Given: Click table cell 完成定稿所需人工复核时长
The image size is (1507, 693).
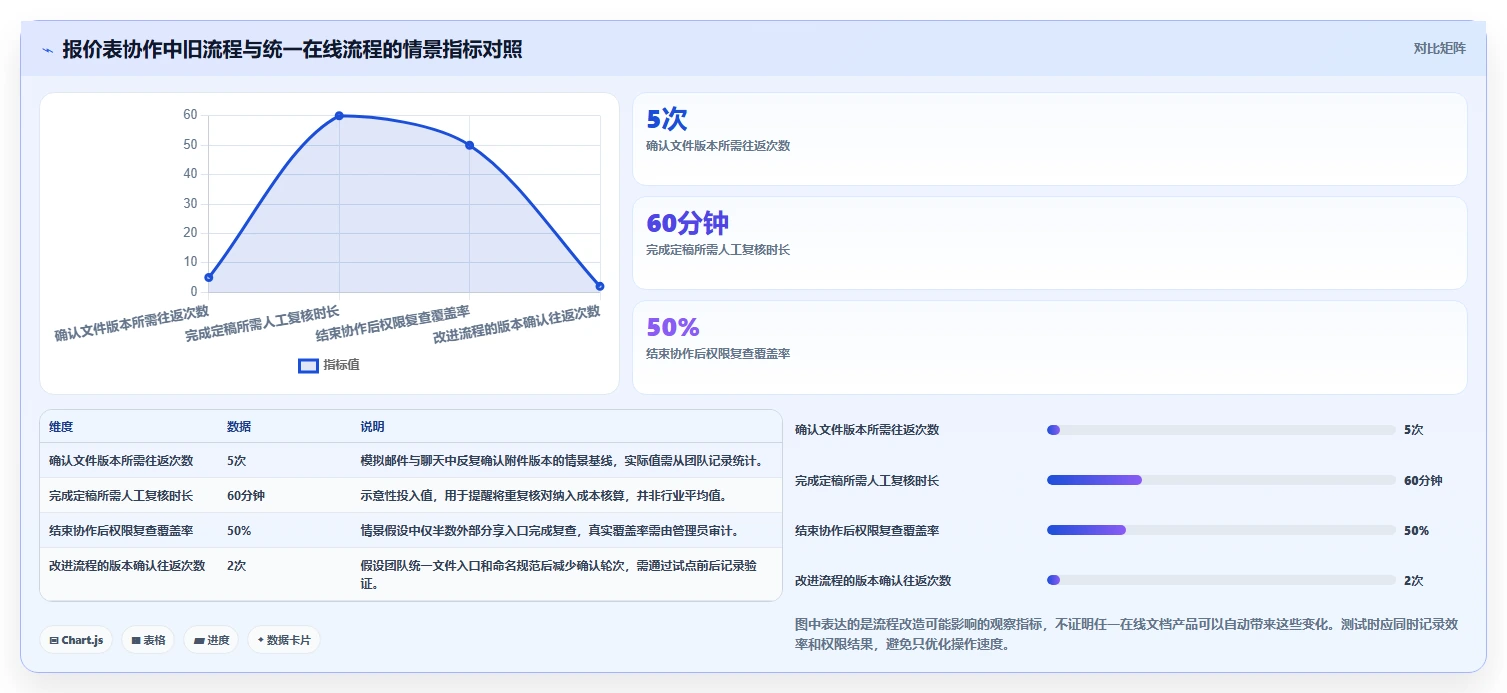Looking at the screenshot, I should pos(121,495).
